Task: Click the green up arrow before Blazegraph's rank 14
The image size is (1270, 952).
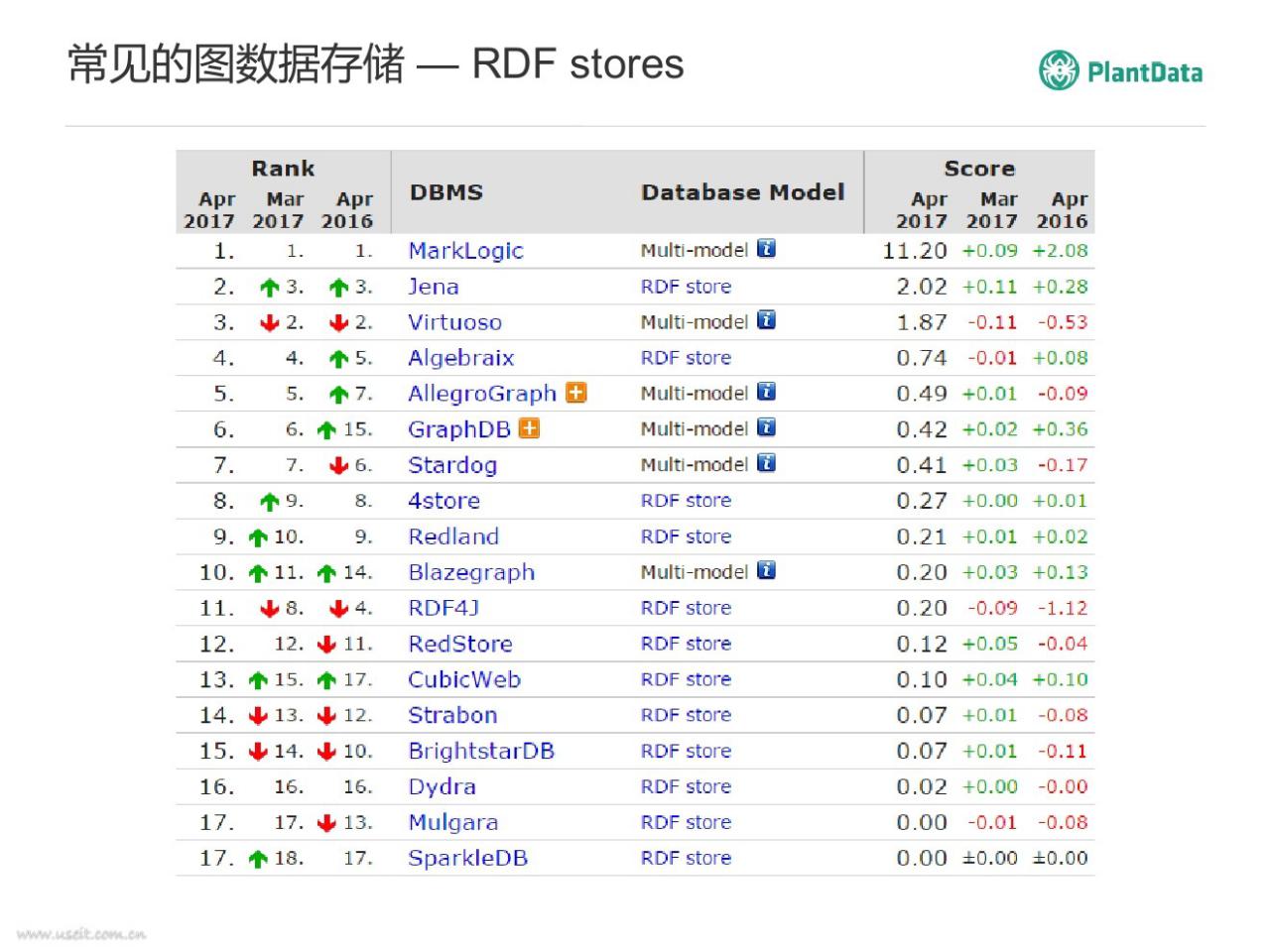Action: point(326,573)
